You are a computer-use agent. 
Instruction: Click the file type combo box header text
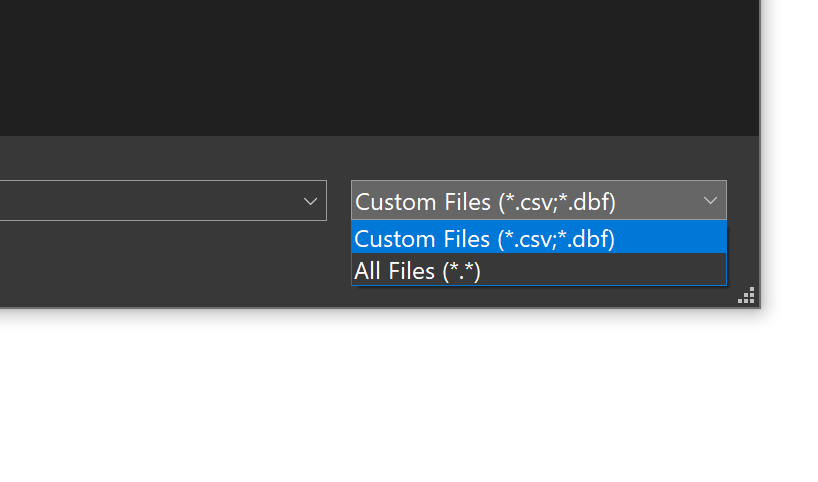click(486, 201)
